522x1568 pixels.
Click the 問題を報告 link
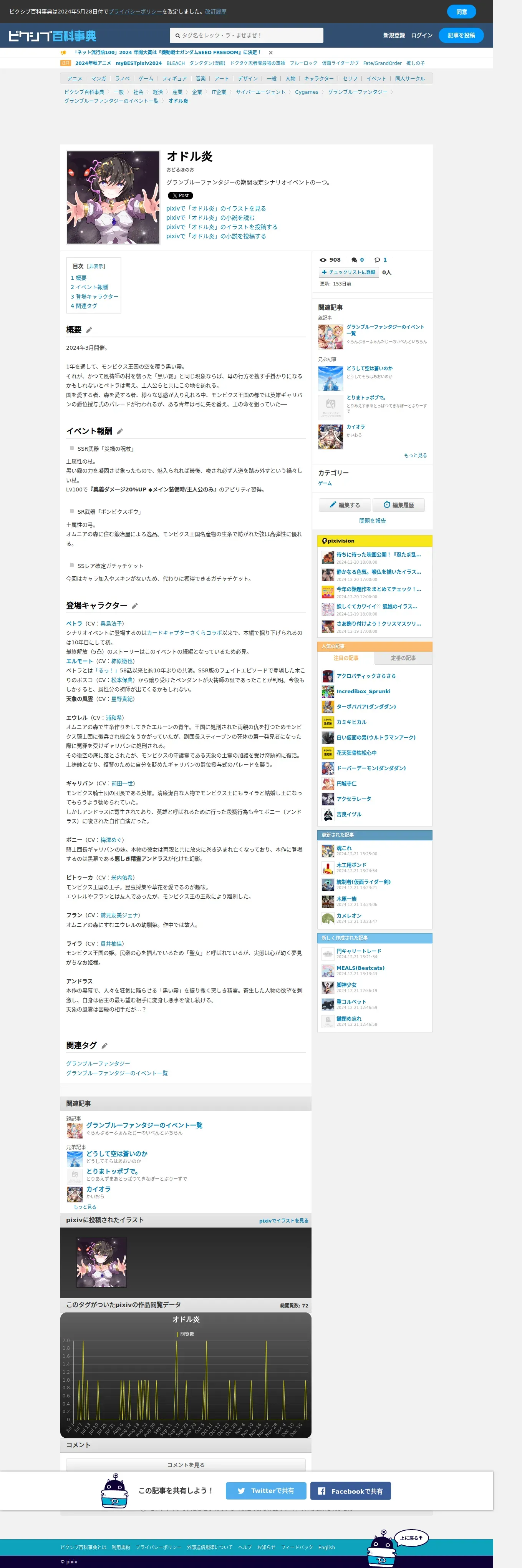(372, 521)
